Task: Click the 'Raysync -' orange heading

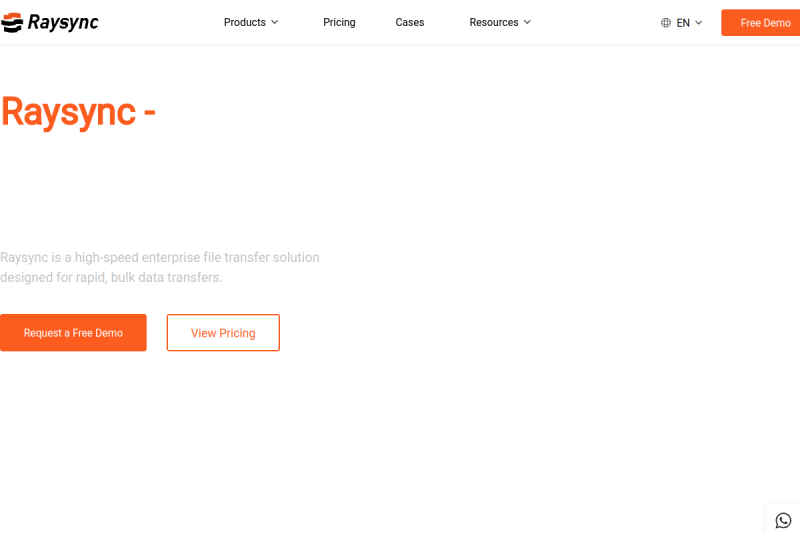Action: click(78, 112)
